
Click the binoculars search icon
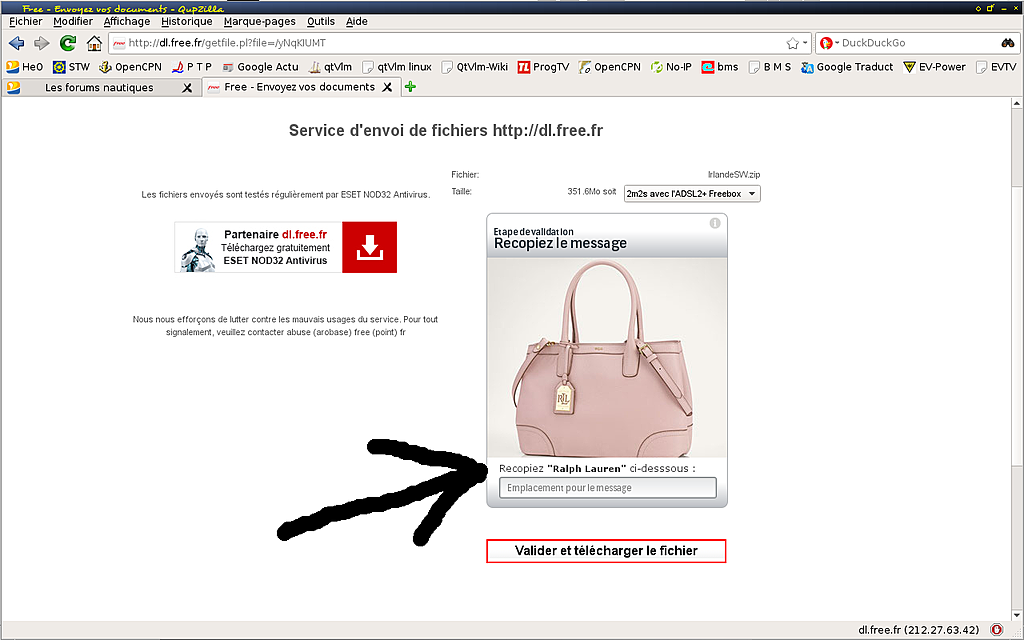[1008, 43]
